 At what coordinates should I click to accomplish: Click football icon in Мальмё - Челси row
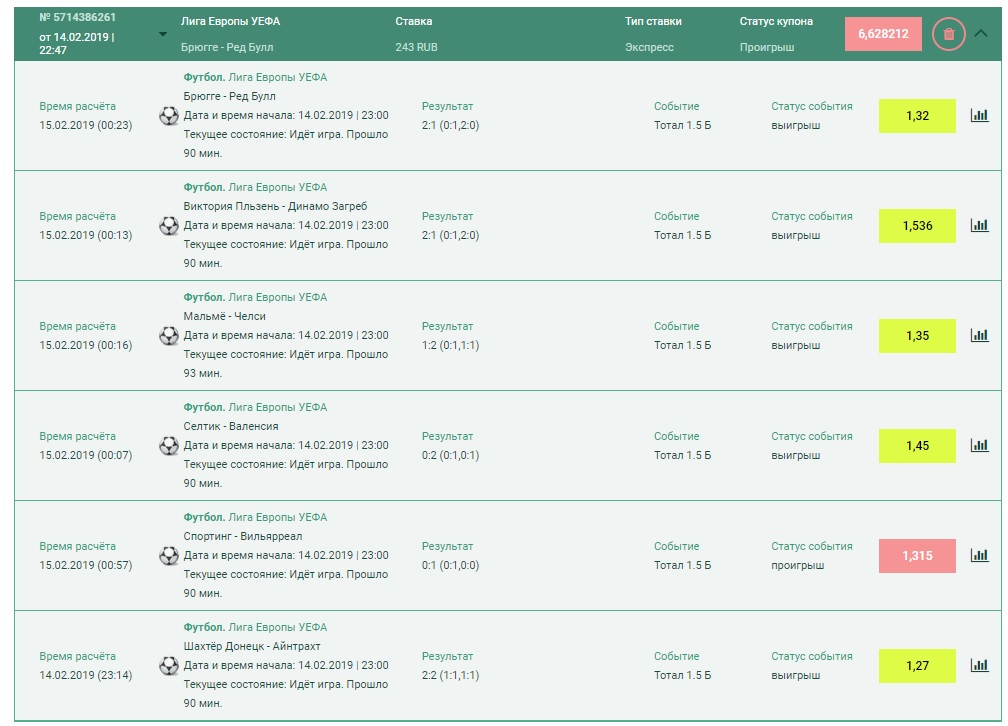tap(169, 336)
